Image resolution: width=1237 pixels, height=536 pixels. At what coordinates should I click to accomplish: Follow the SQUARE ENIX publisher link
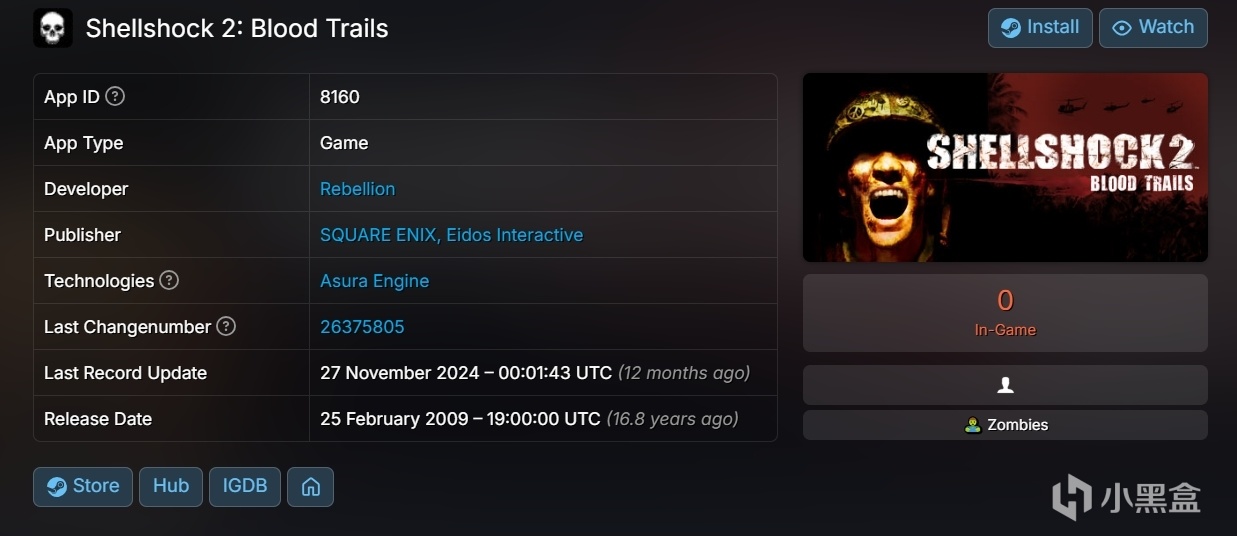[x=378, y=235]
